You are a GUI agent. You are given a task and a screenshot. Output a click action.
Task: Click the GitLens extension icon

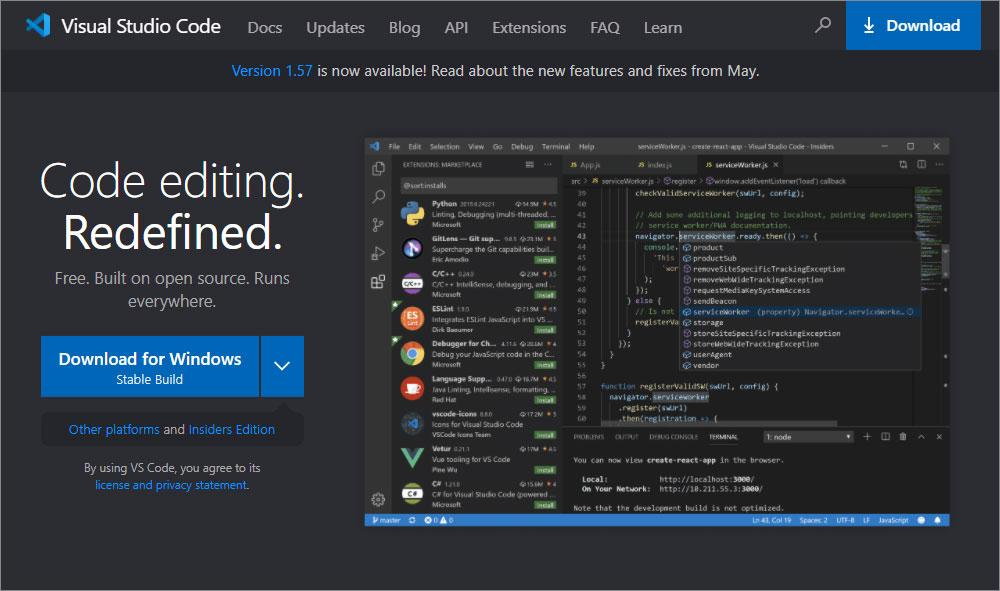(413, 248)
